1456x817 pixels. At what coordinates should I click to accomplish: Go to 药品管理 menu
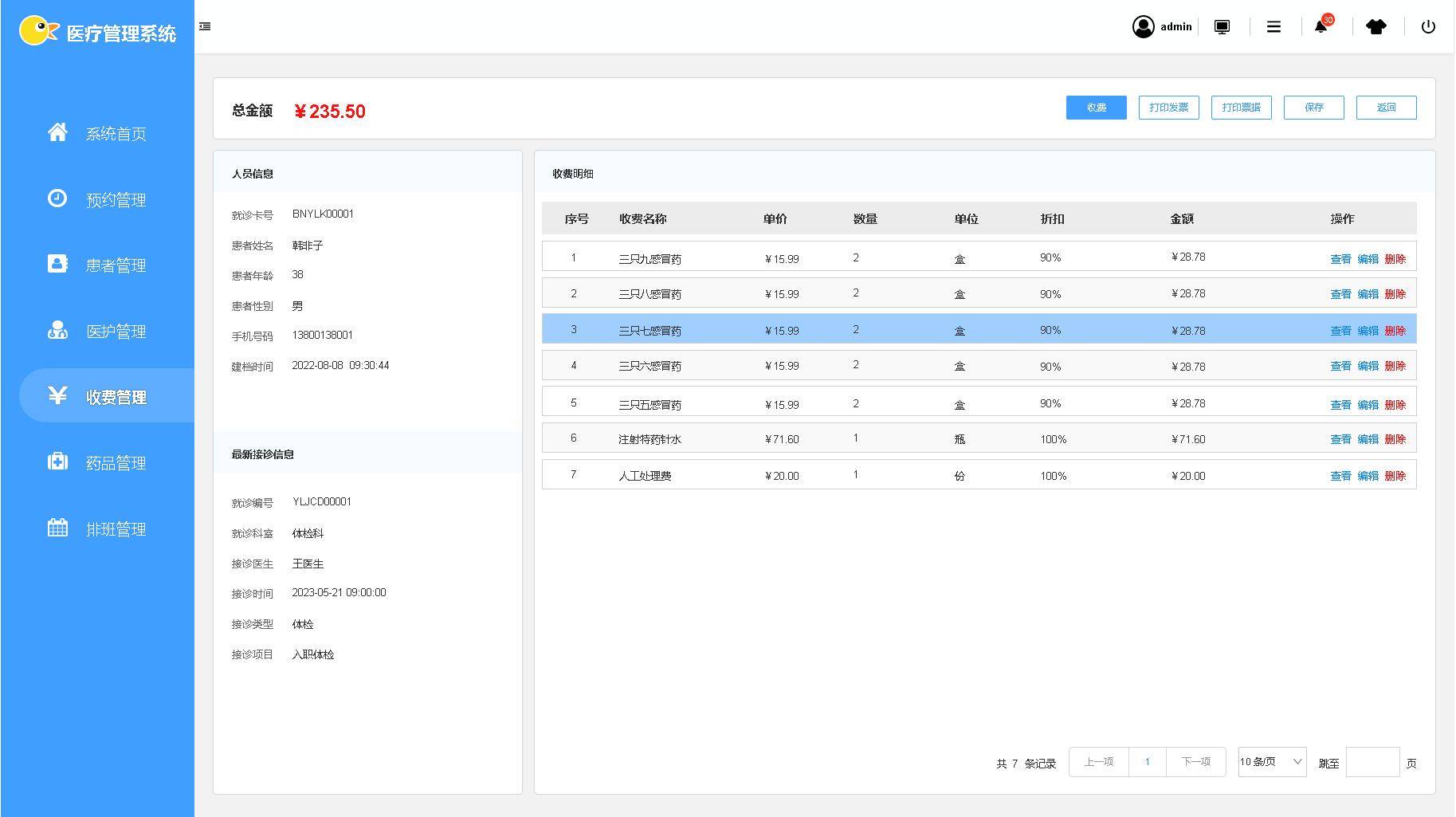116,463
